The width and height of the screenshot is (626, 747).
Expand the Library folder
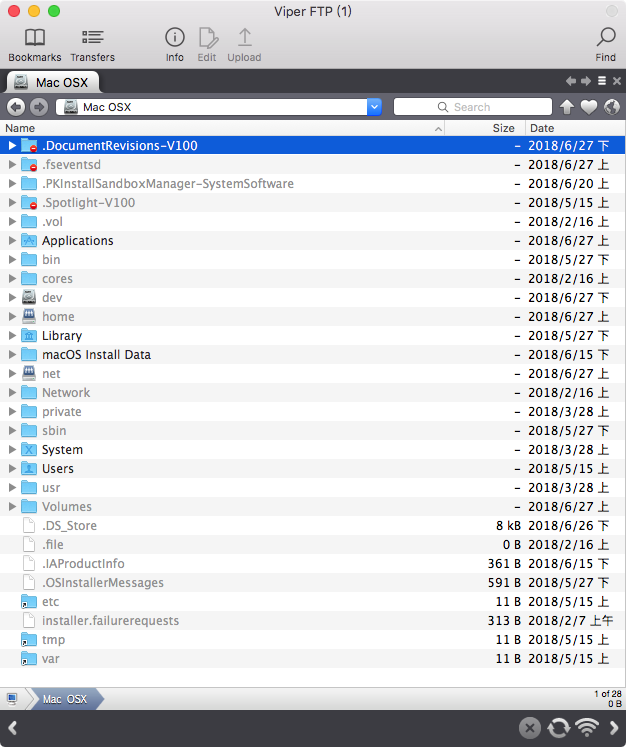(x=12, y=335)
